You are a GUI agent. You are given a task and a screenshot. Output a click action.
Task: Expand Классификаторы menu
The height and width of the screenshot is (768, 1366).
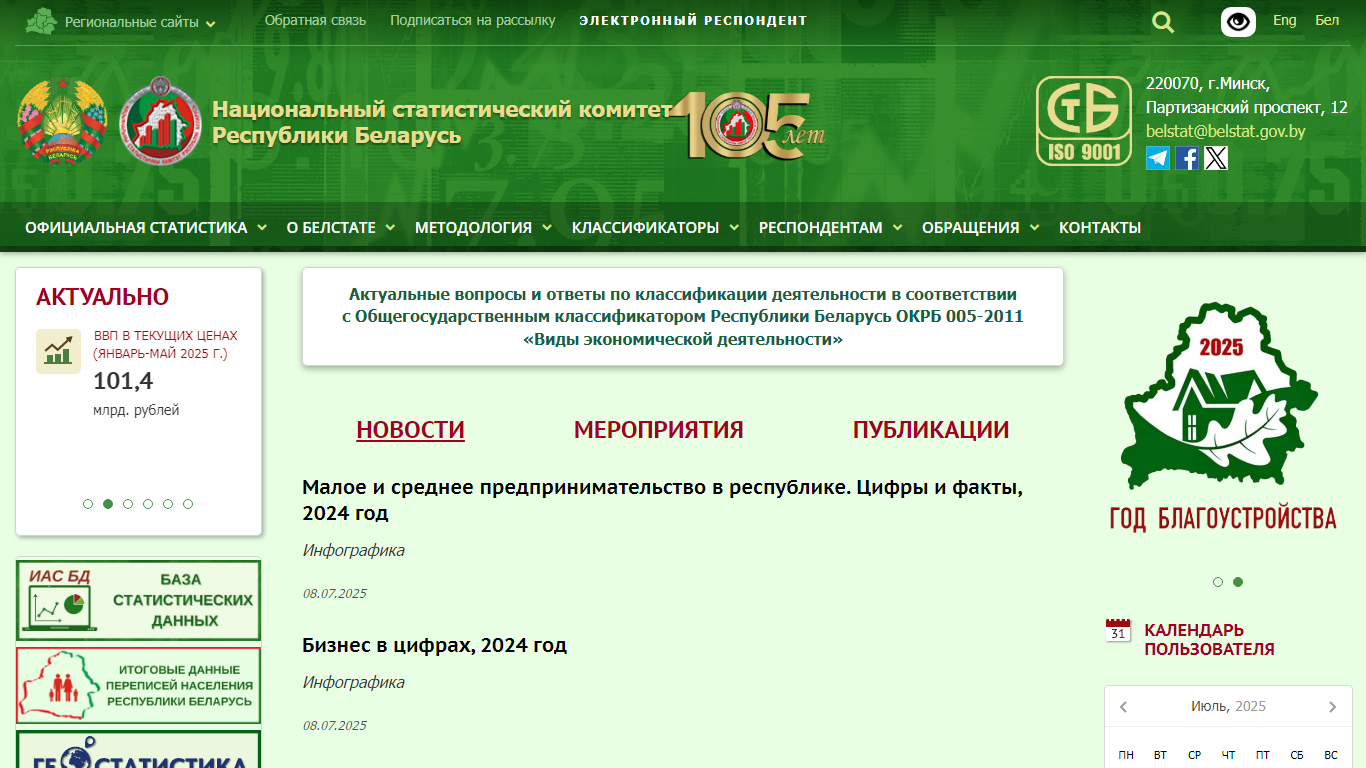click(x=656, y=228)
